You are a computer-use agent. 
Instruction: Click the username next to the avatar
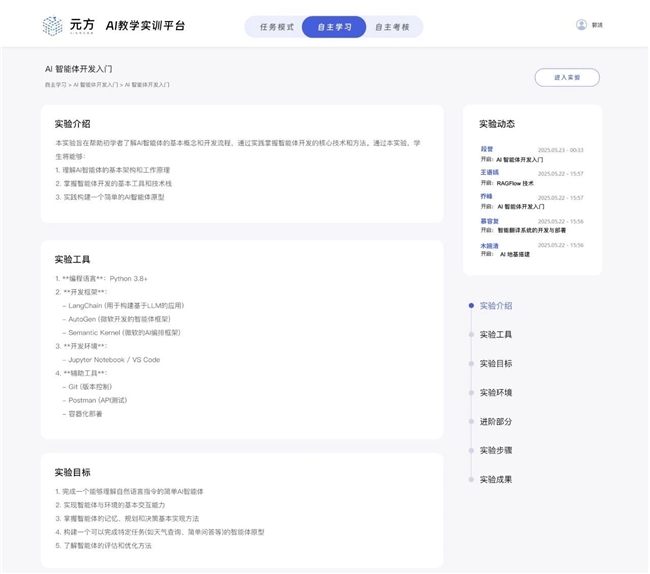click(x=597, y=25)
